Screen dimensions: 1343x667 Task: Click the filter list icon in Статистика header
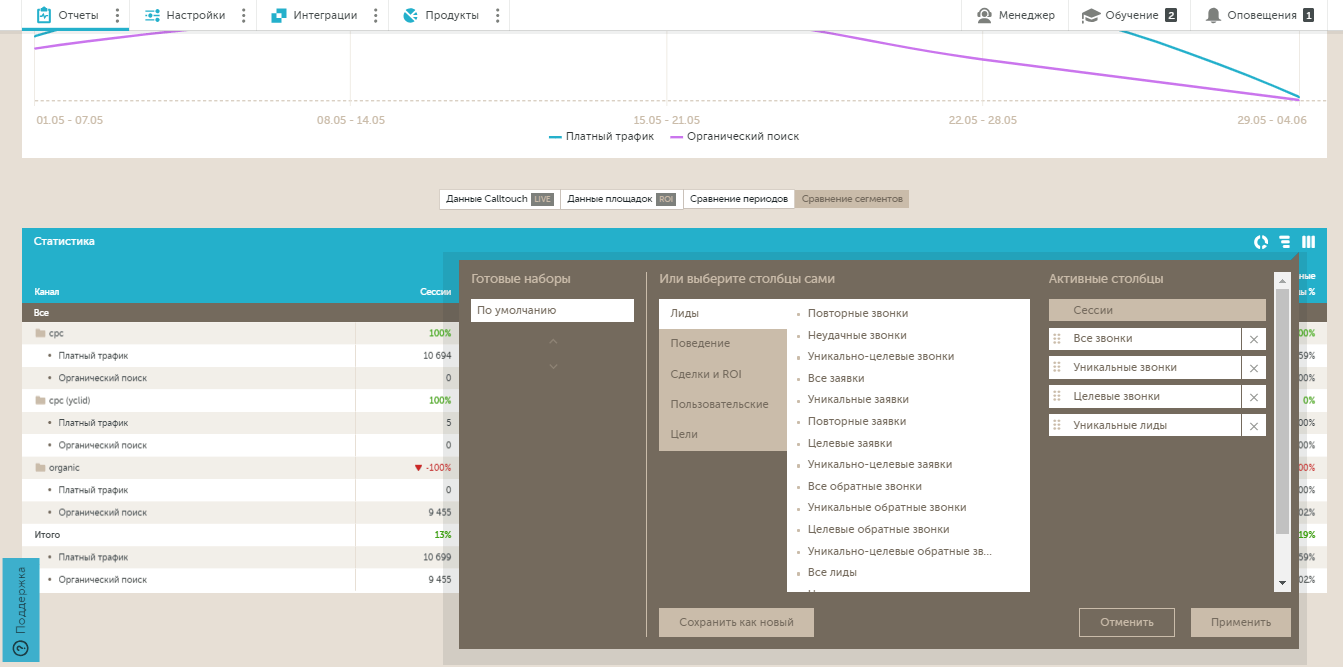tap(1285, 242)
